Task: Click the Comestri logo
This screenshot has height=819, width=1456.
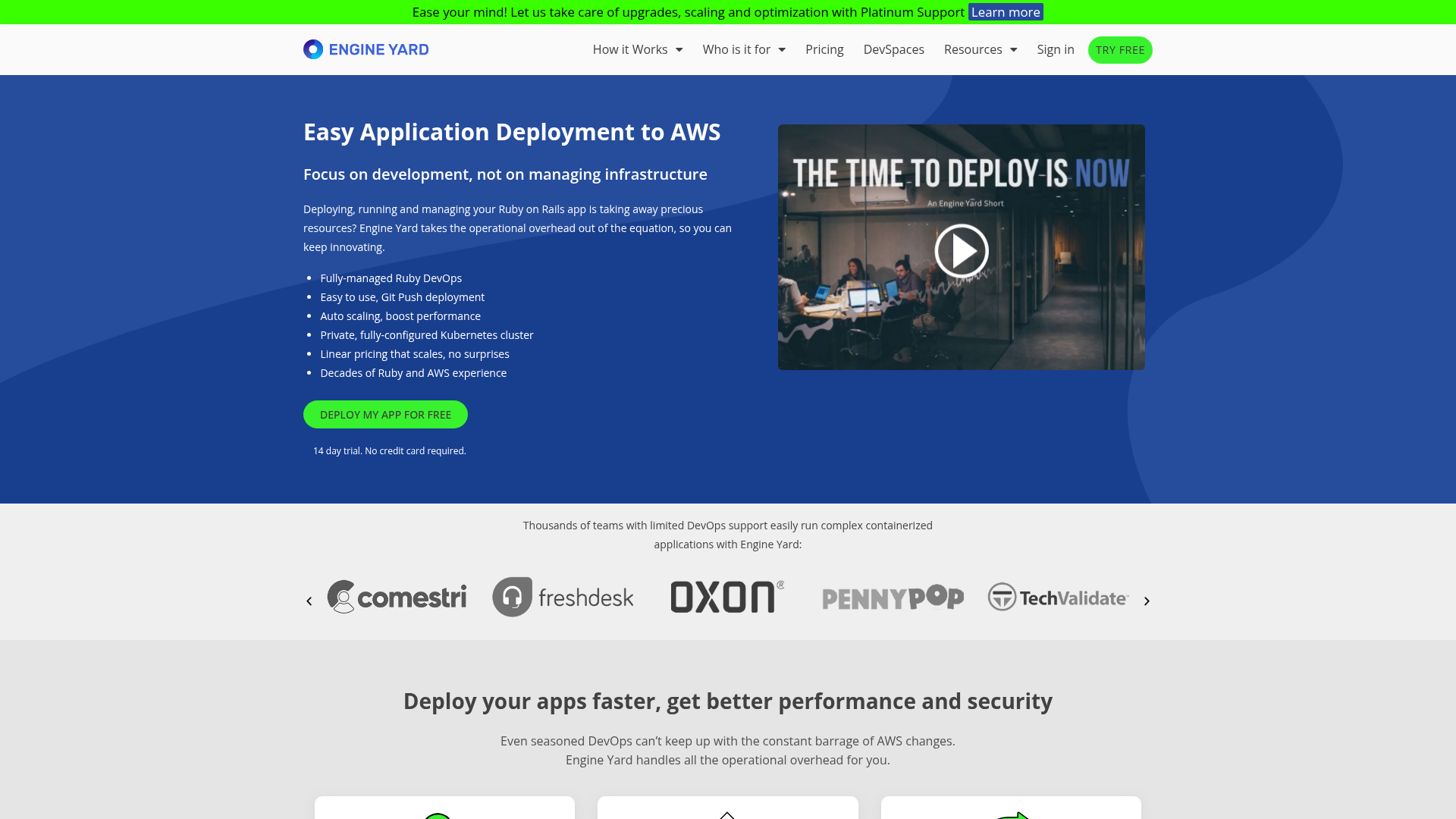Action: [397, 597]
